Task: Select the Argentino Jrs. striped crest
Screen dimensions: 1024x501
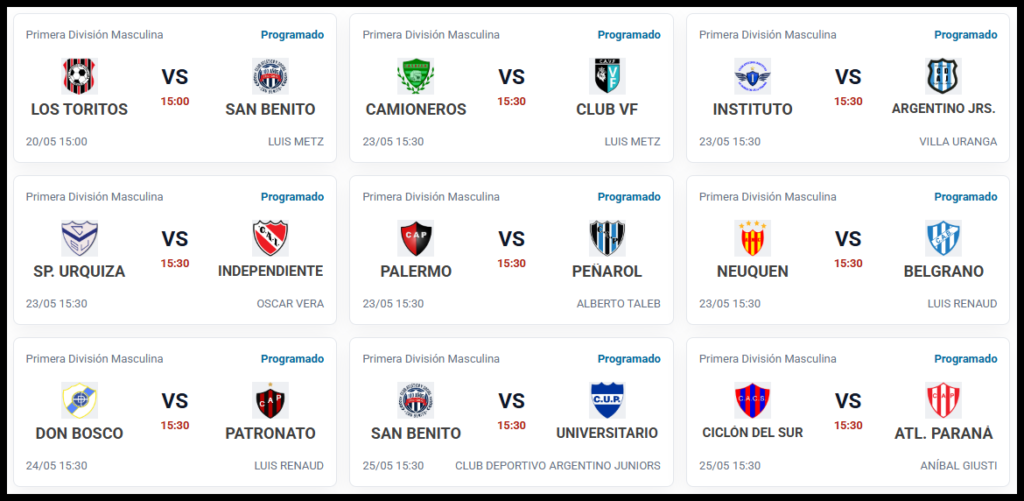Action: coord(944,76)
